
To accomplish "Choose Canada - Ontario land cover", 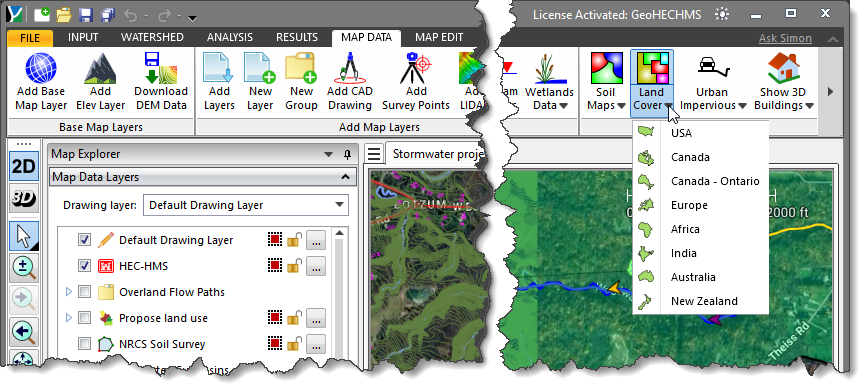I will 701,181.
